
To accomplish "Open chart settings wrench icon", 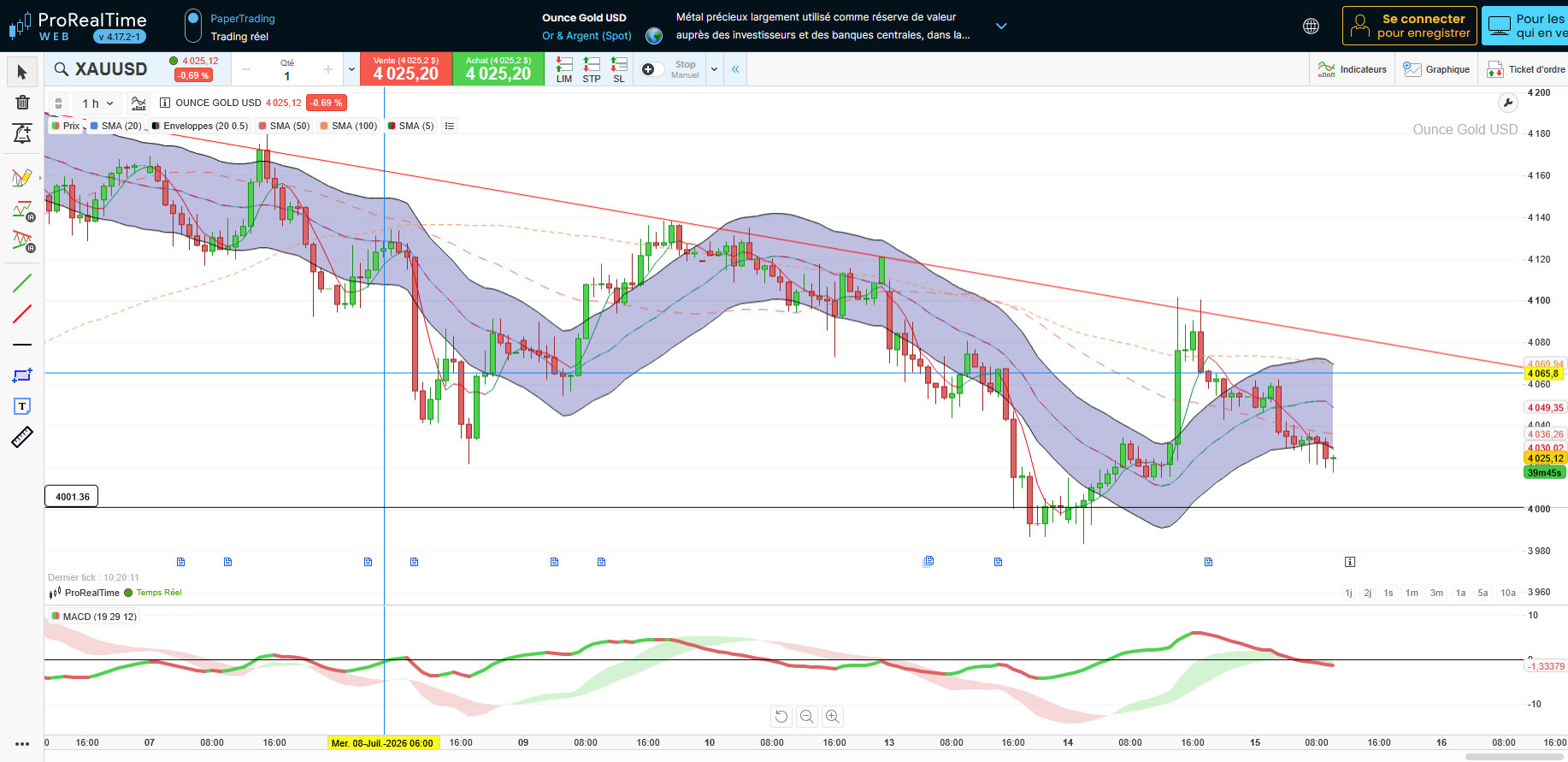I will (1508, 103).
